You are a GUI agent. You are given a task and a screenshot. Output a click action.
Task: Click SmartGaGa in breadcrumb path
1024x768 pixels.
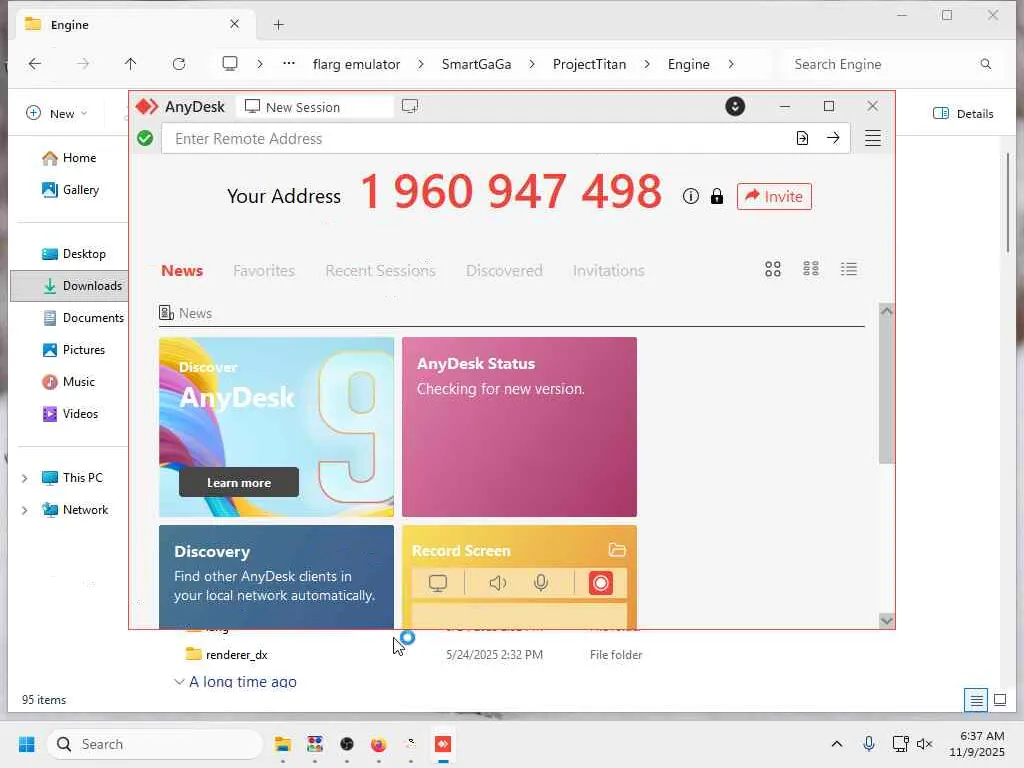coord(477,64)
